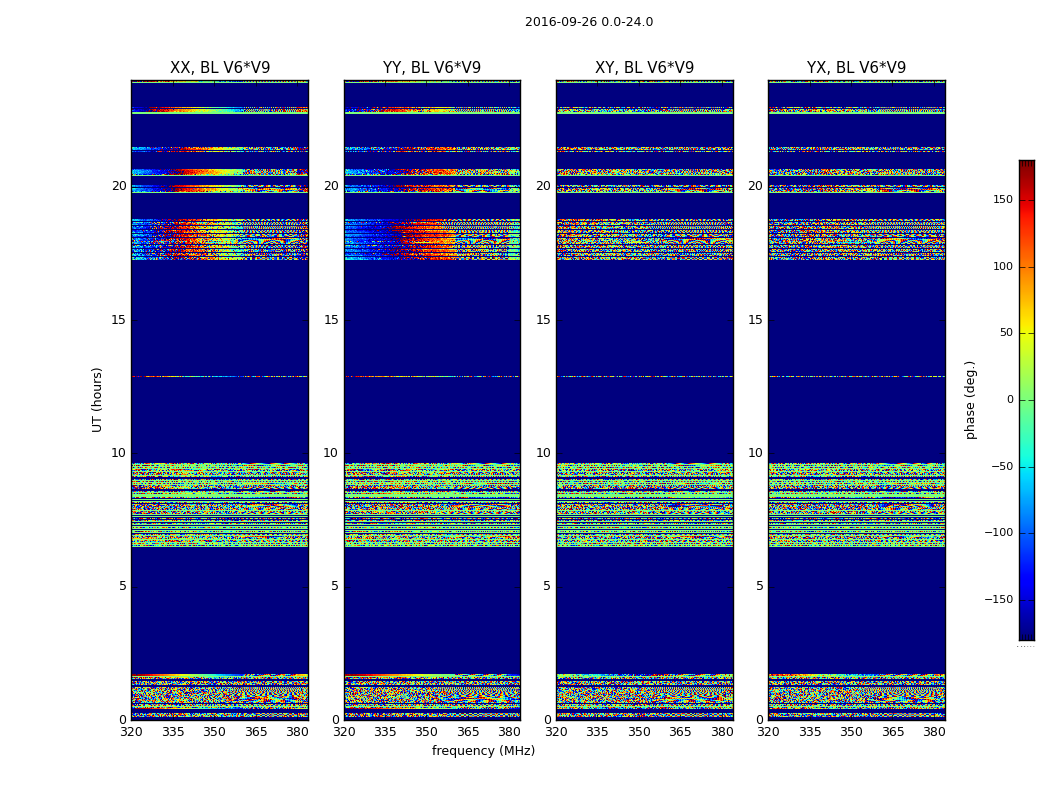This screenshot has height=800, width=1050.
Task: Click the 320 MHz tick under XX panel
Action: (131, 732)
